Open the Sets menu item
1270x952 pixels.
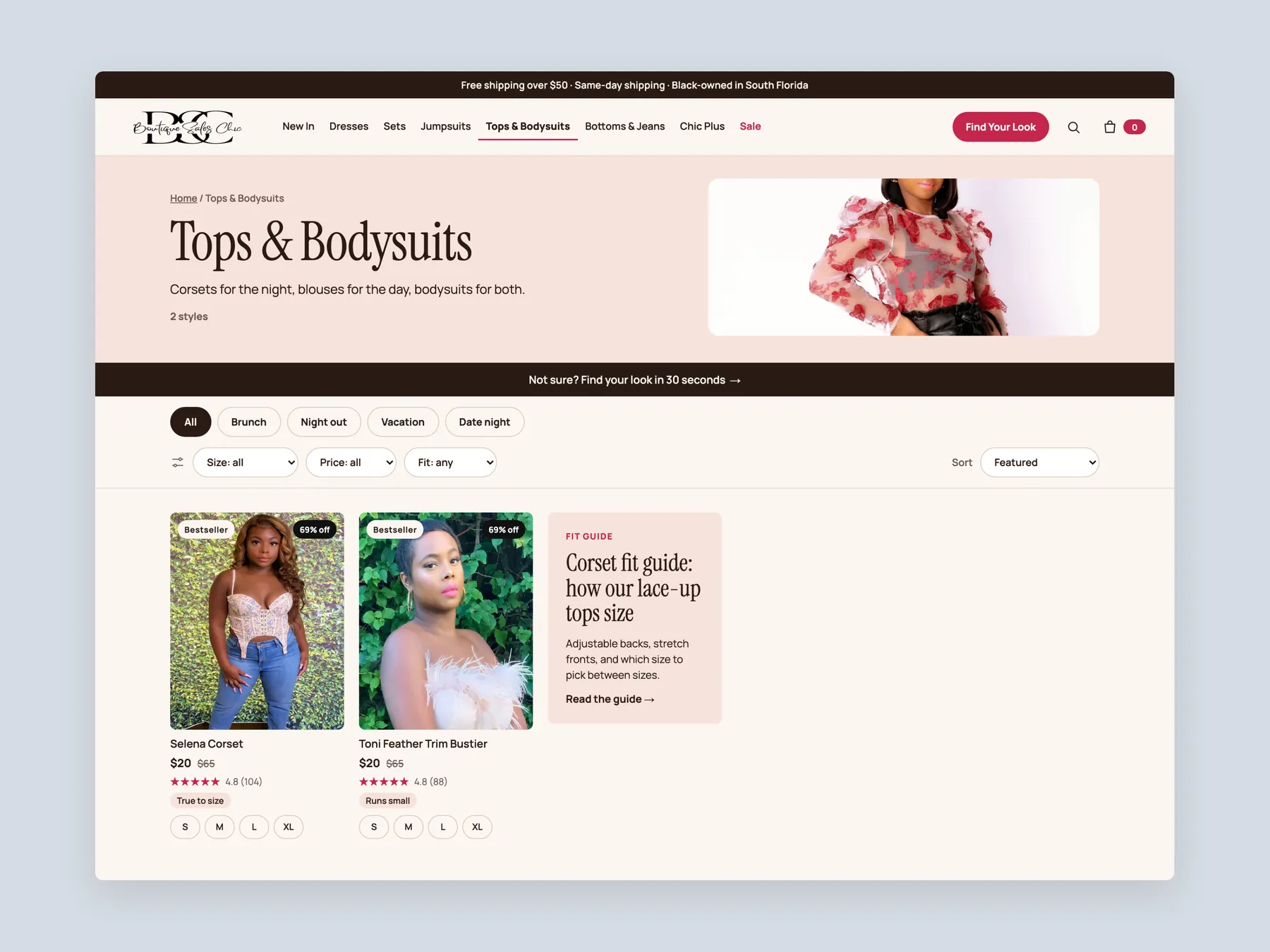pyautogui.click(x=394, y=126)
